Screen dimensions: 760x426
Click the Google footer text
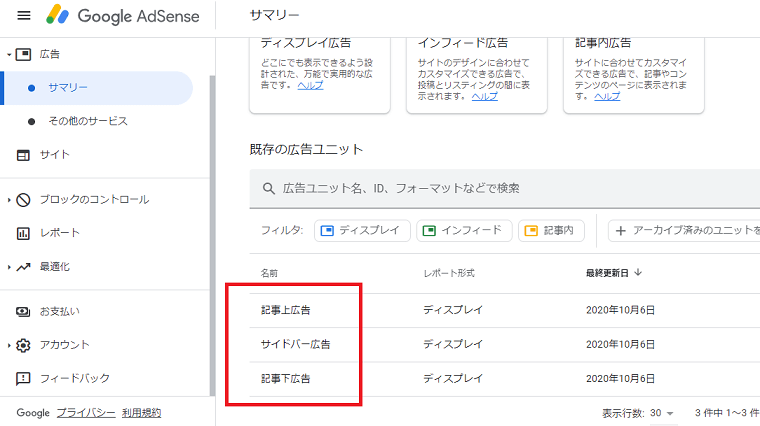pos(33,413)
